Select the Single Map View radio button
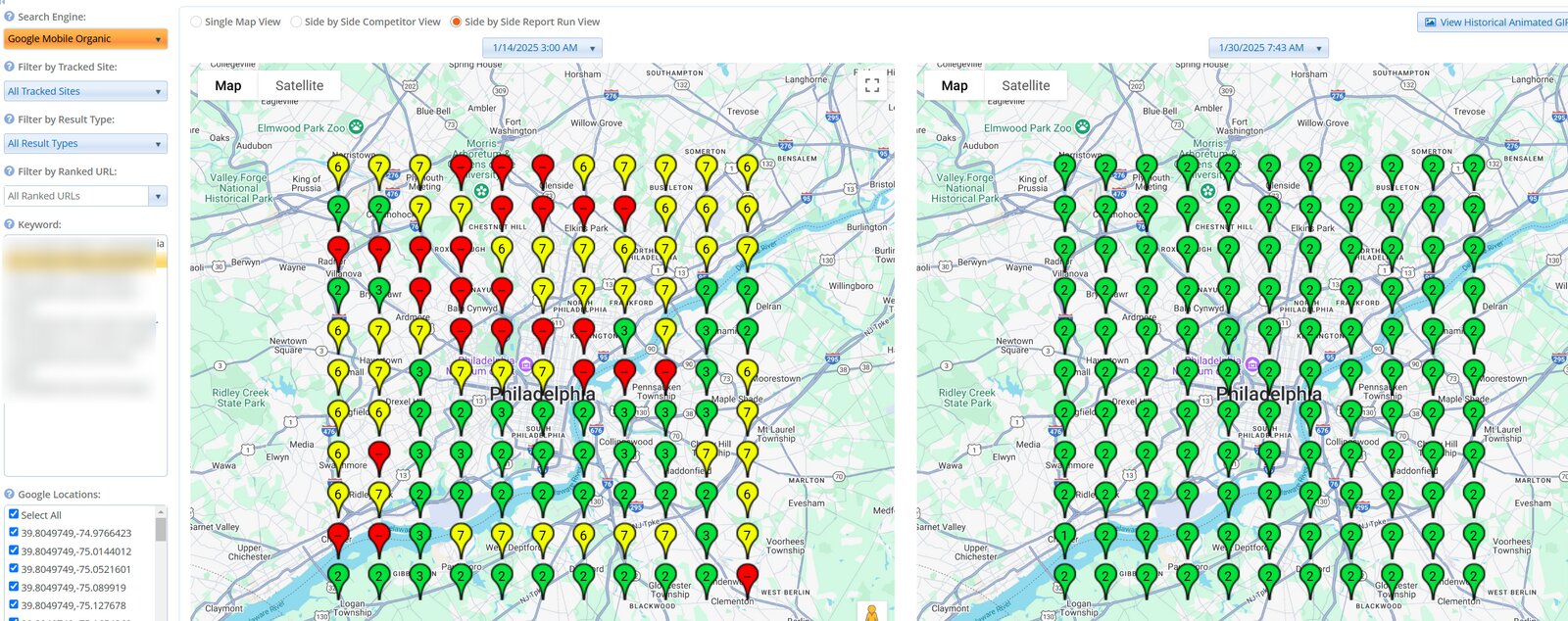The image size is (1568, 621). pos(197,22)
